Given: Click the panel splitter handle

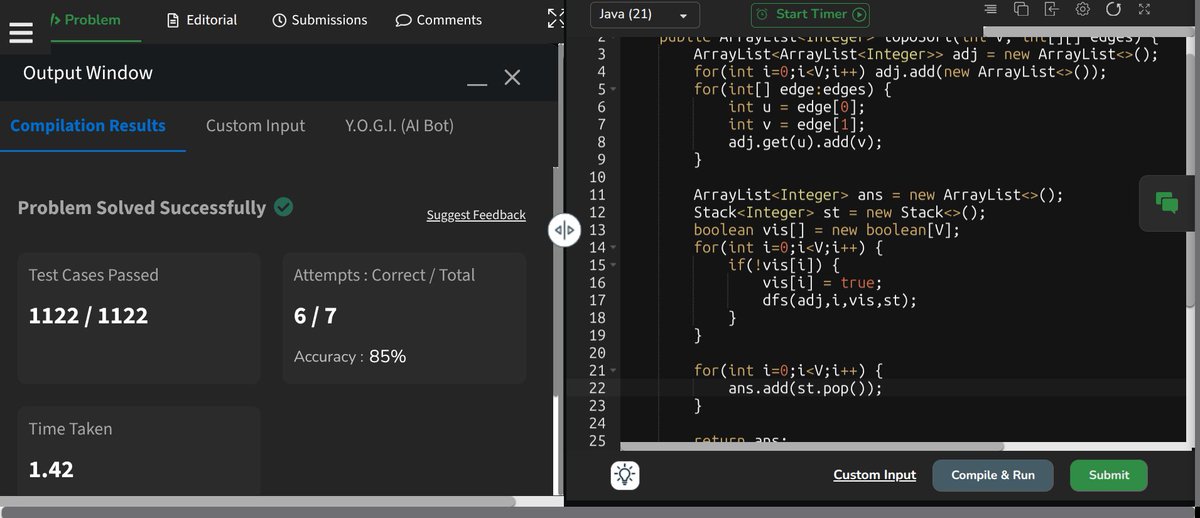Looking at the screenshot, I should point(563,231).
